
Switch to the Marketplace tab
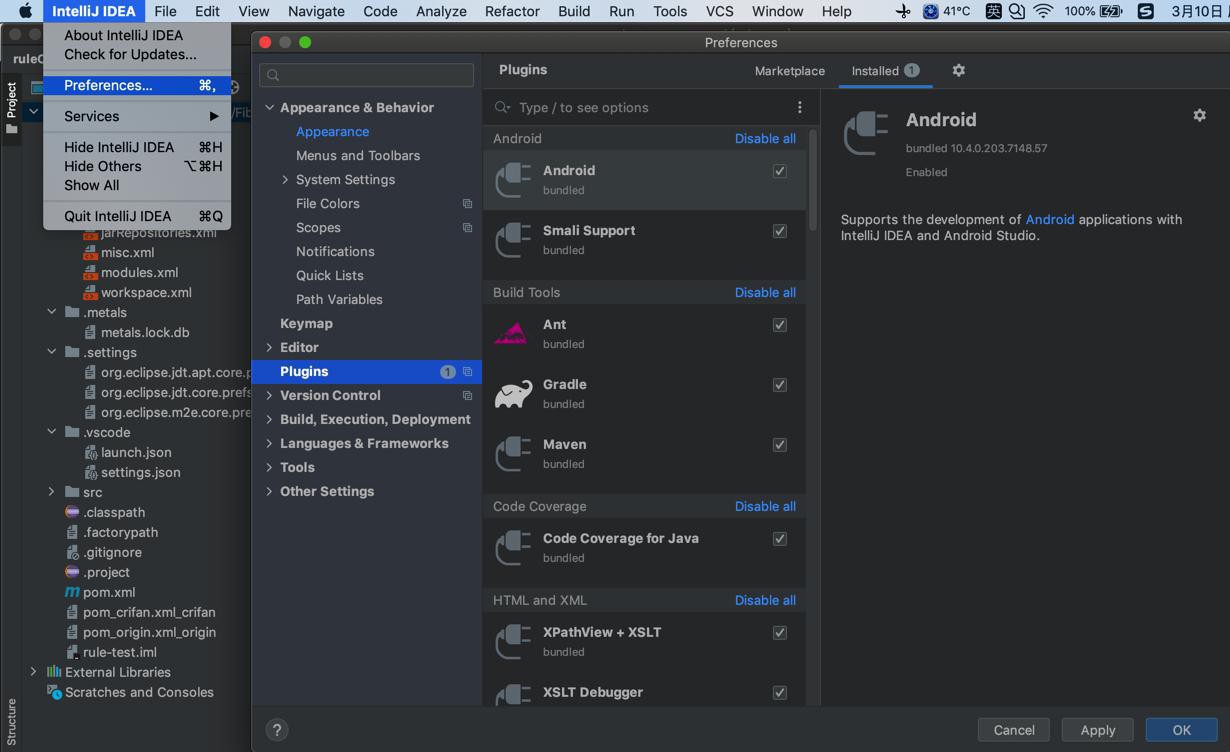tap(790, 71)
